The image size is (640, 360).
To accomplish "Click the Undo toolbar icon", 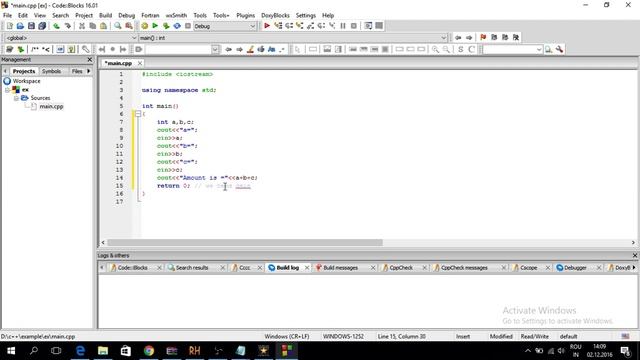I will coord(56,26).
